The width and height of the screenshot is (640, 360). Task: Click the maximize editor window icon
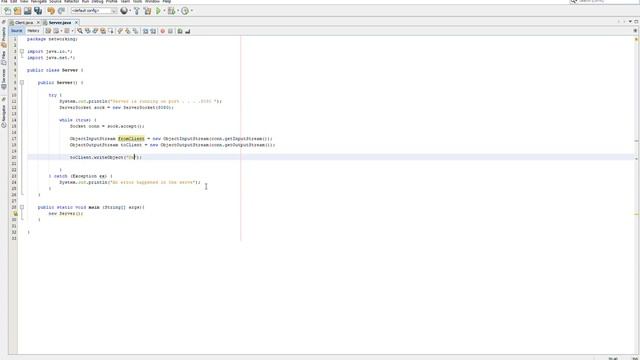pyautogui.click(x=636, y=21)
